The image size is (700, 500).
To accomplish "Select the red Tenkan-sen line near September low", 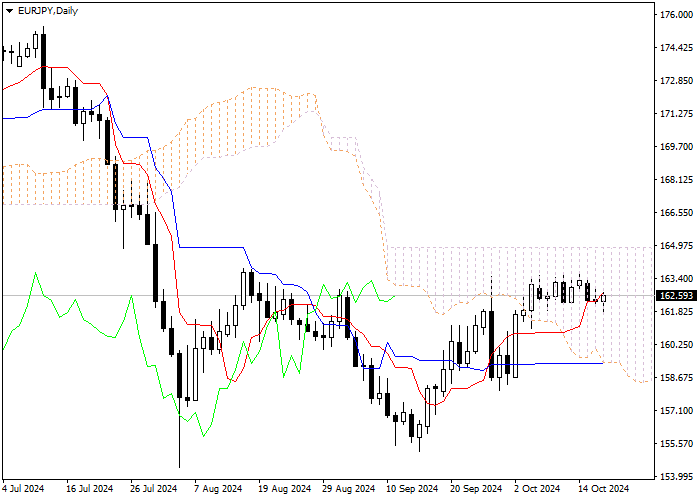I will pos(435,404).
